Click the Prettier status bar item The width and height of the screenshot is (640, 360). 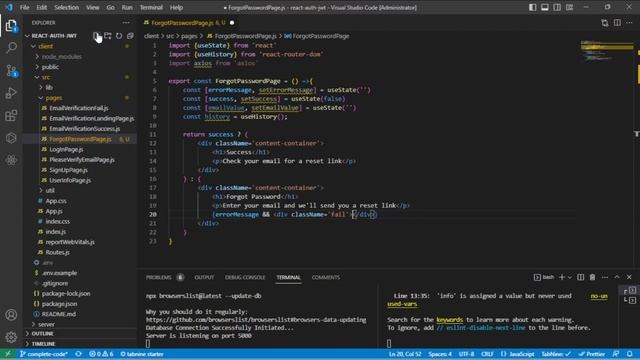click(592, 354)
